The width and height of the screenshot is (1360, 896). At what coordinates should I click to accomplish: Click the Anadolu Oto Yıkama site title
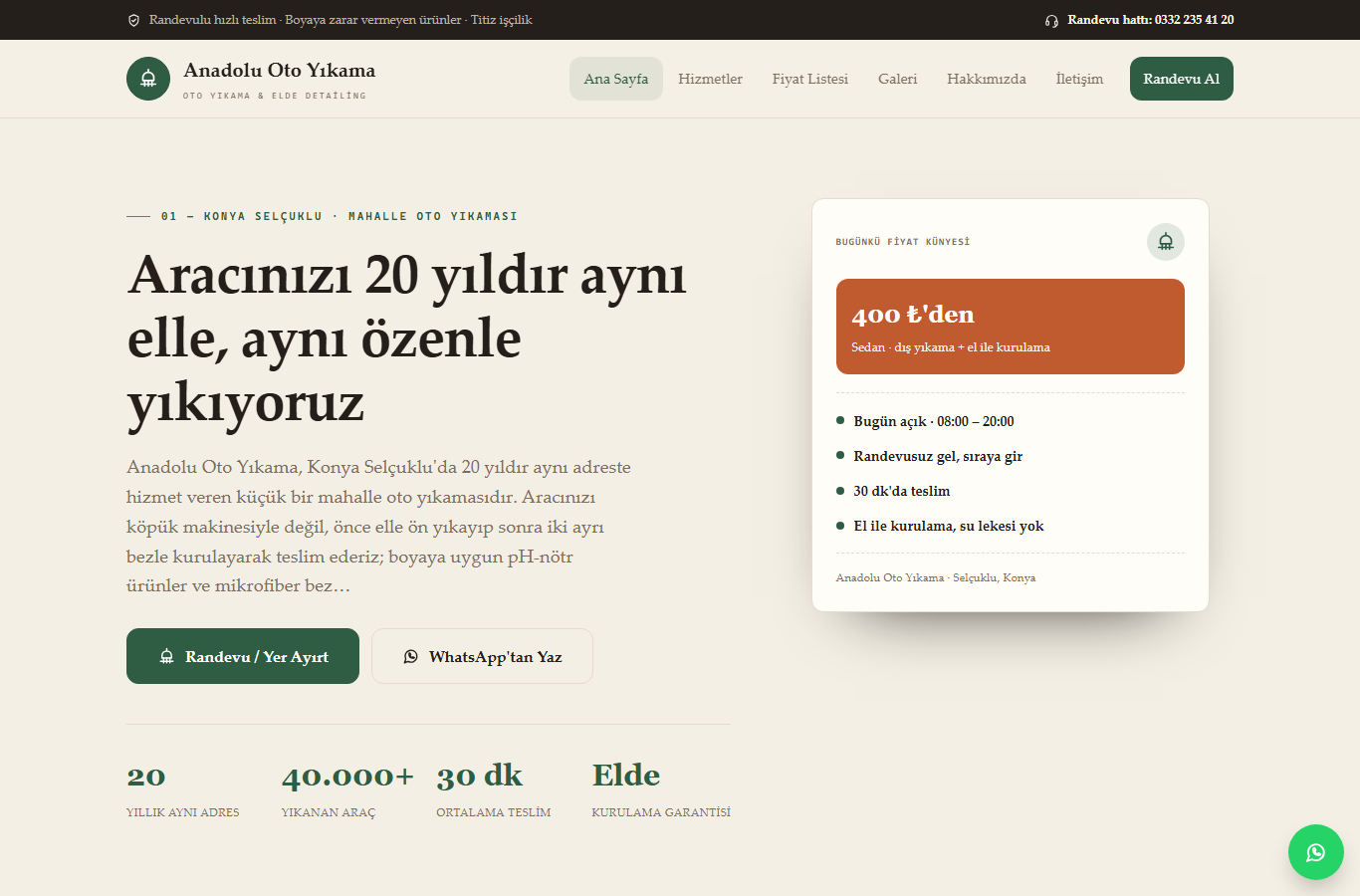coord(280,70)
